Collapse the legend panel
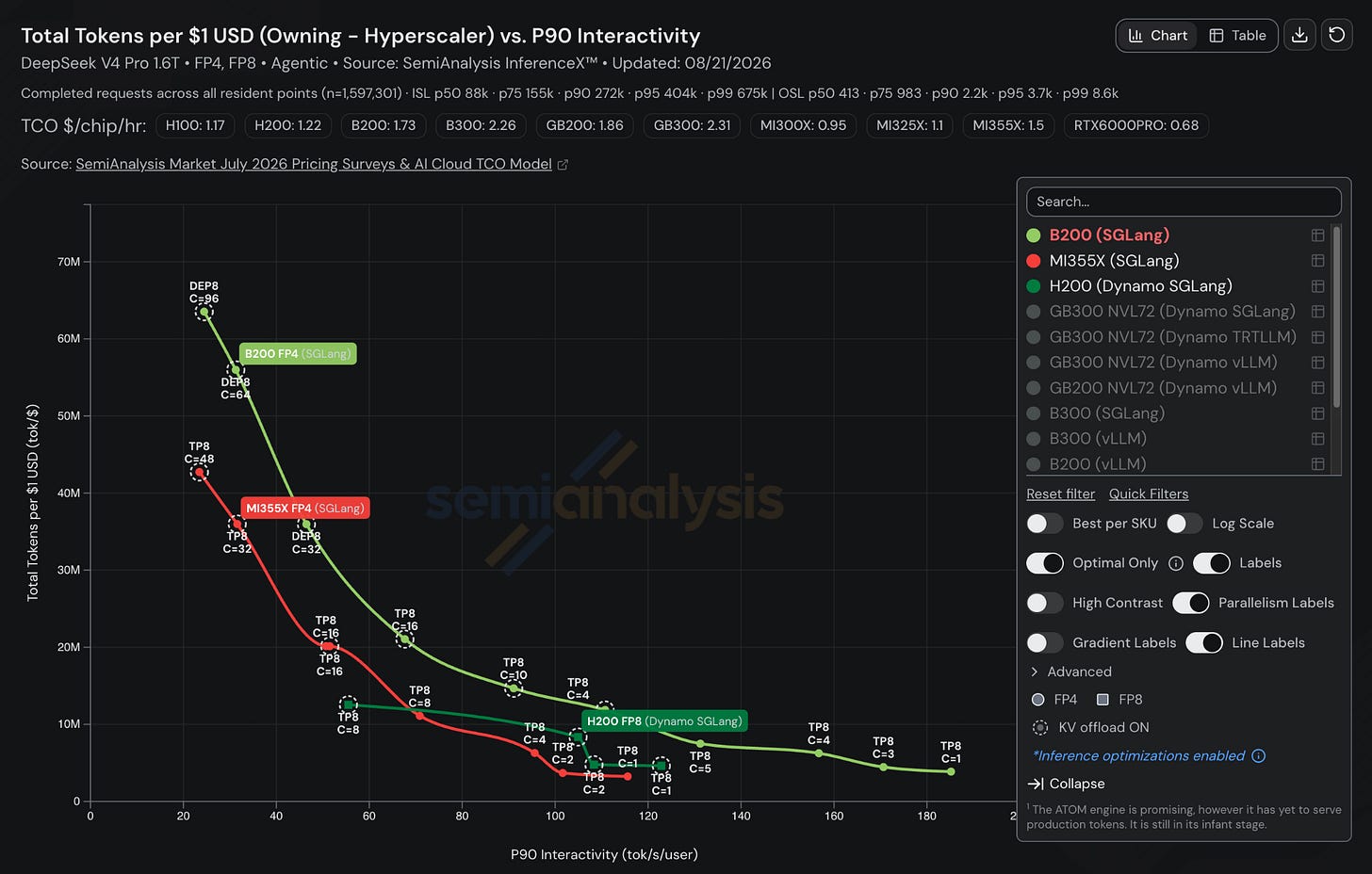The width and height of the screenshot is (1372, 874). point(1066,784)
